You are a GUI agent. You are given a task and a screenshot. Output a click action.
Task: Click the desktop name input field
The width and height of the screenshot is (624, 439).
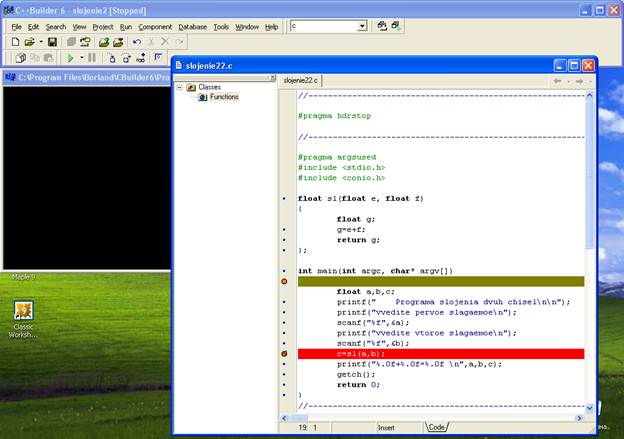click(x=322, y=26)
